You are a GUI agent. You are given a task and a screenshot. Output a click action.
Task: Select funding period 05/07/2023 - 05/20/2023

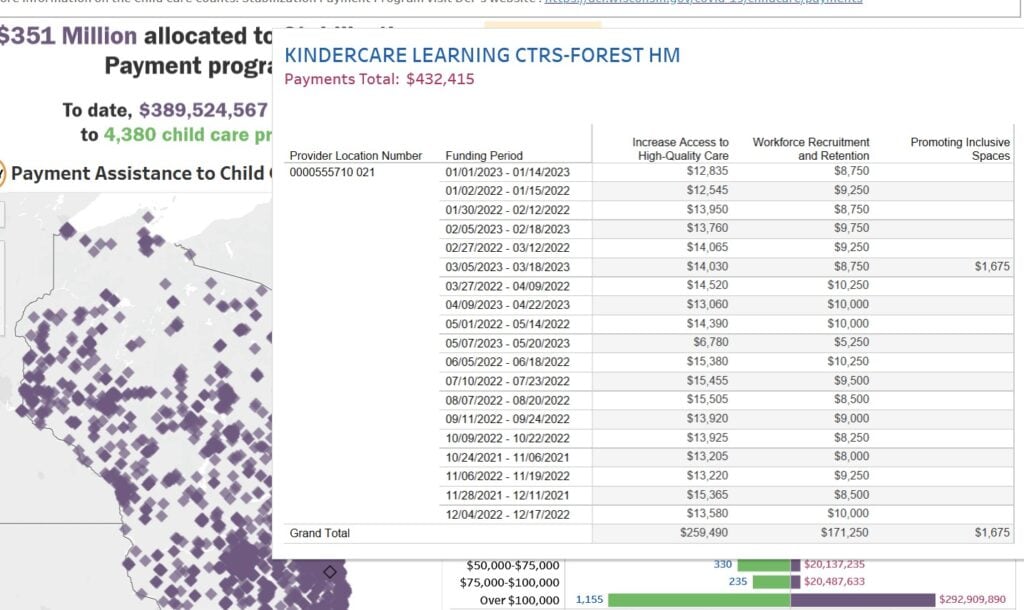coord(507,343)
